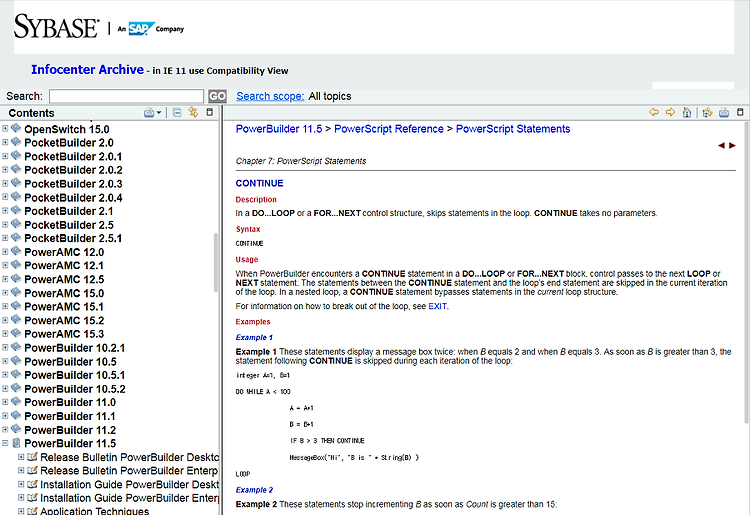Select PocketBuilder 2.0.4 in contents tree
The height and width of the screenshot is (515, 750).
tap(73, 198)
